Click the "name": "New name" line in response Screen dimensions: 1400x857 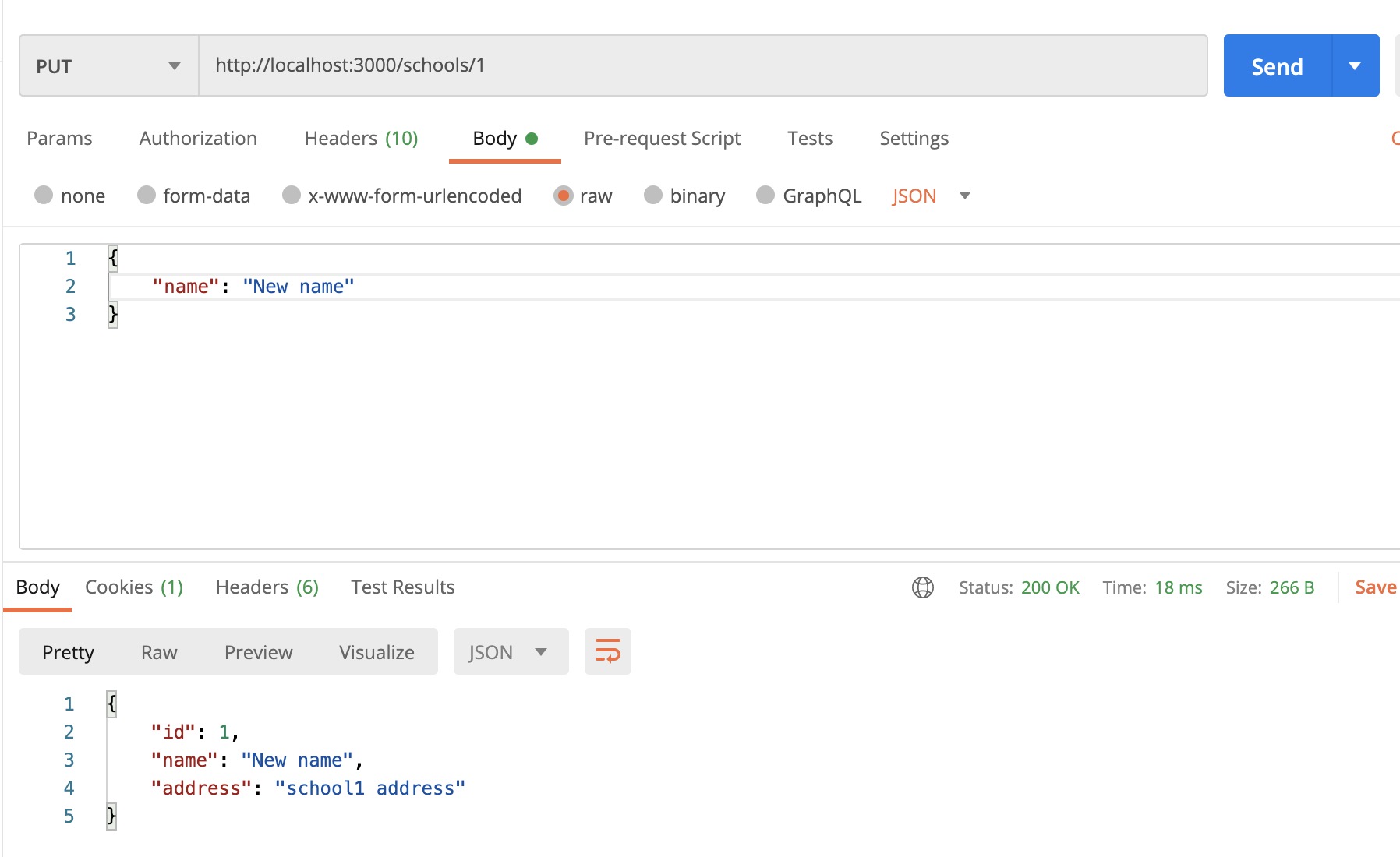[257, 760]
